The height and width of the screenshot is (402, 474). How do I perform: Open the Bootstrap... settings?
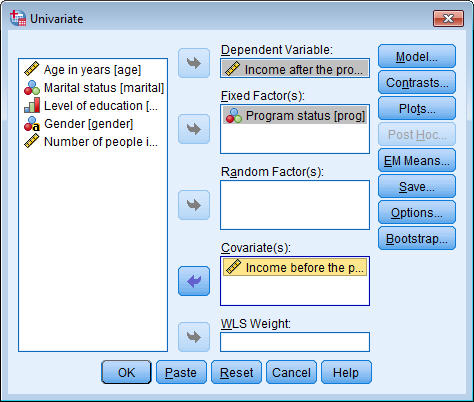(417, 239)
